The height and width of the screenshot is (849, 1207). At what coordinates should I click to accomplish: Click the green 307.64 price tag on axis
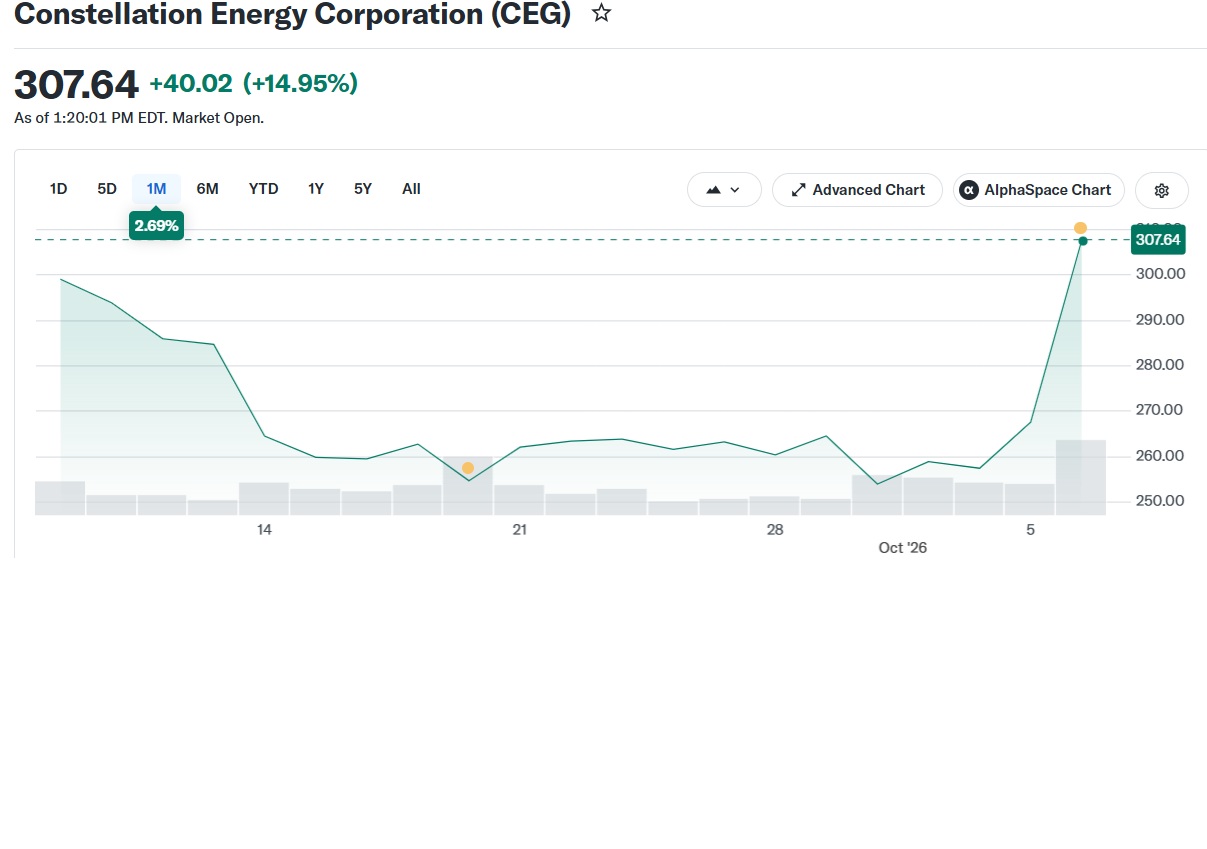coord(1158,240)
